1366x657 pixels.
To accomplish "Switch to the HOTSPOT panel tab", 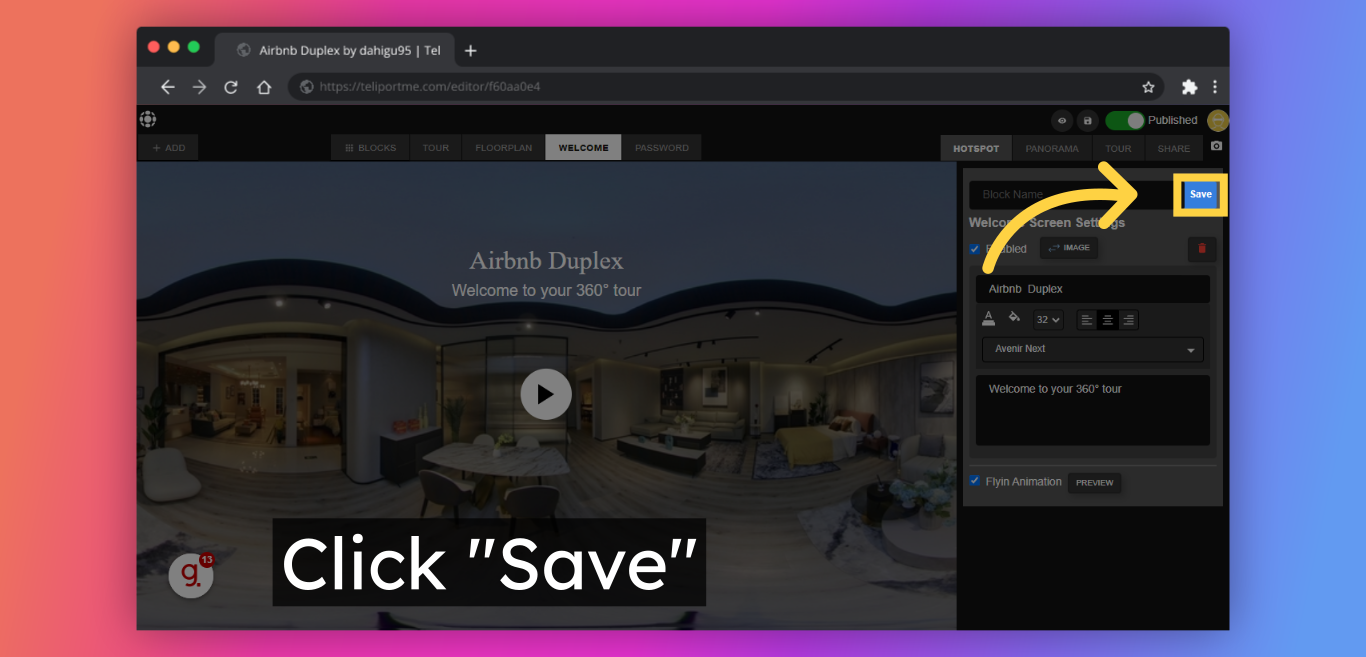I will (x=976, y=148).
